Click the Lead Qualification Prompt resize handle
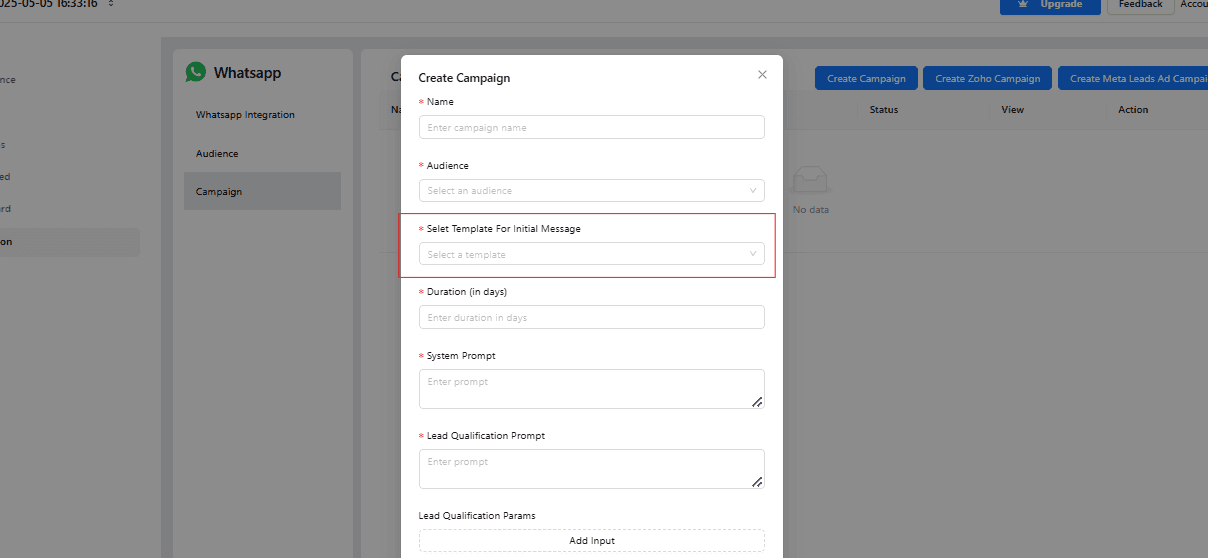 point(757,481)
